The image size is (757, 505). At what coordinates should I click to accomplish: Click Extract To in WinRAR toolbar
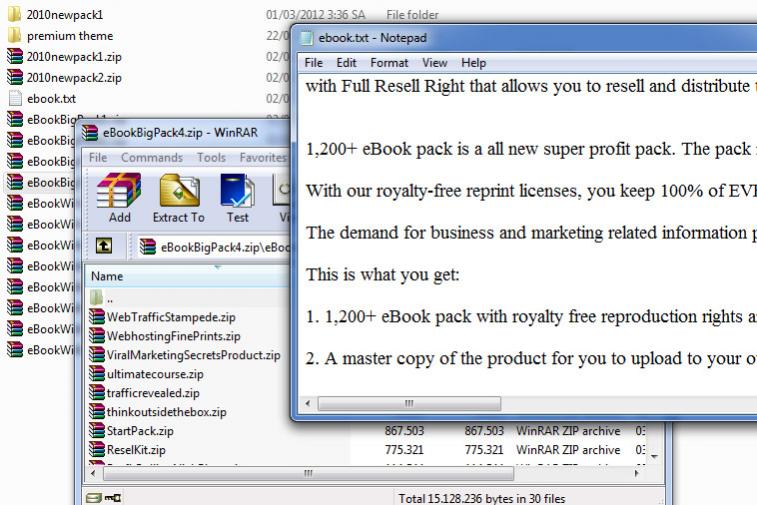point(179,198)
